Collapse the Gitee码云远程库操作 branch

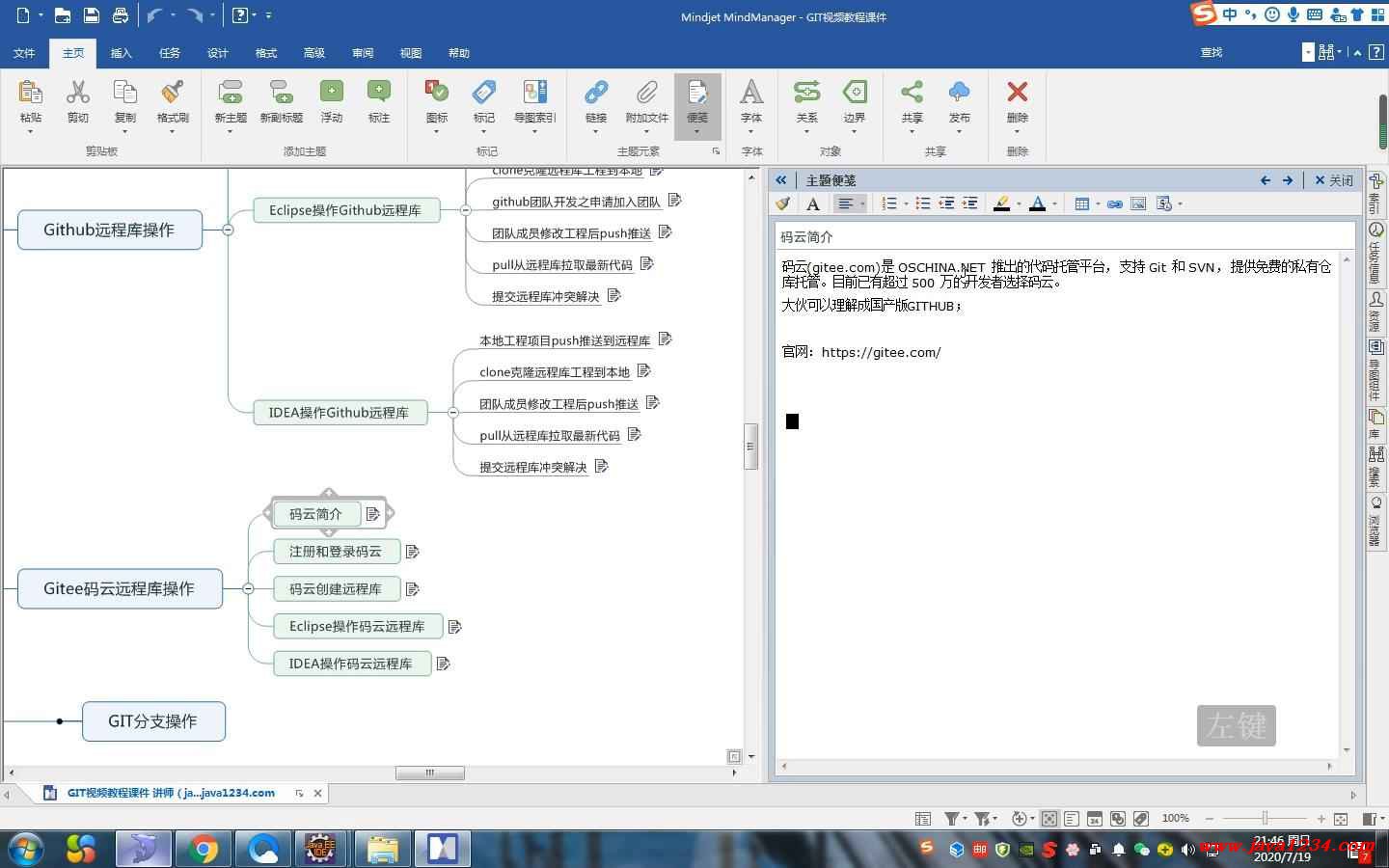point(248,588)
